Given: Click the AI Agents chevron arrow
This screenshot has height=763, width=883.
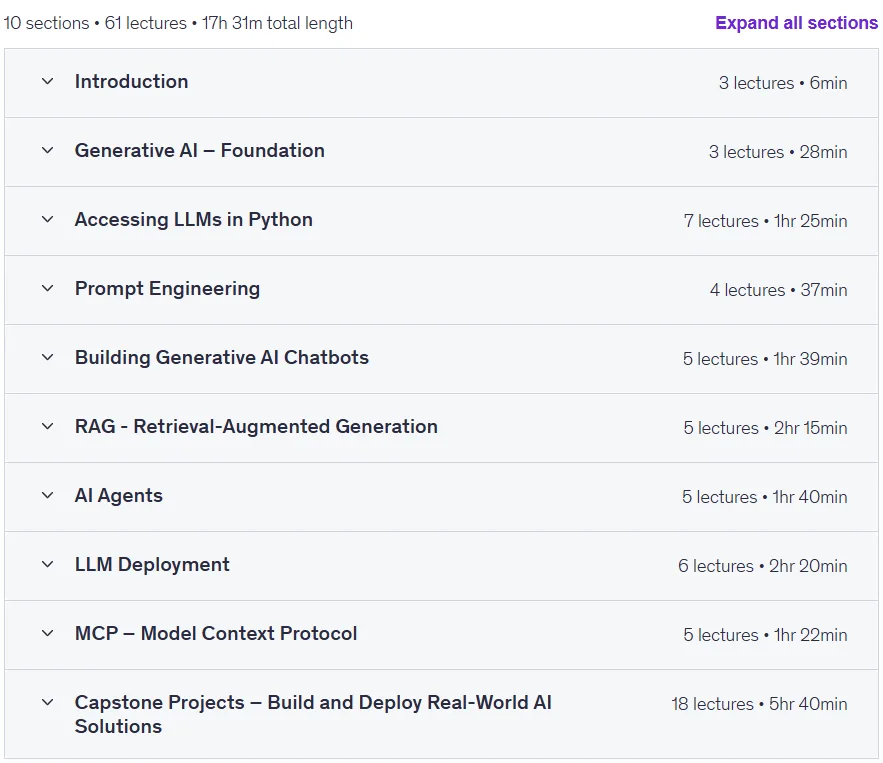Looking at the screenshot, I should point(48,496).
